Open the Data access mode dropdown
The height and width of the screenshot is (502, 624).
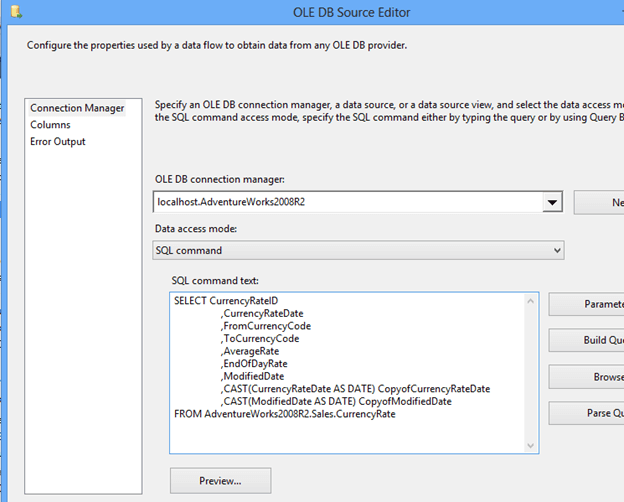click(x=358, y=250)
